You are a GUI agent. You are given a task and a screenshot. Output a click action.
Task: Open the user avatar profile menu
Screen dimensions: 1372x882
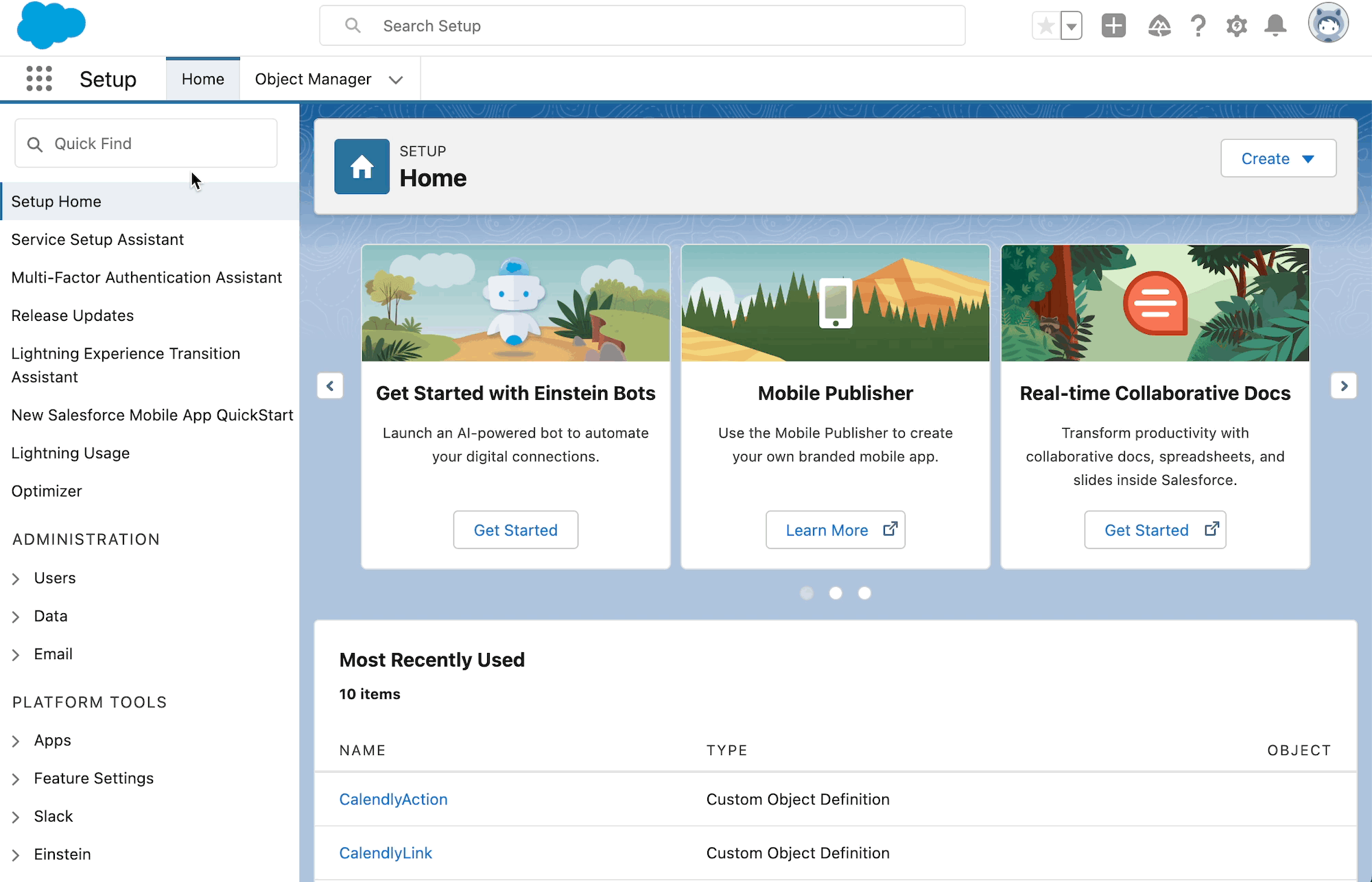pyautogui.click(x=1328, y=24)
